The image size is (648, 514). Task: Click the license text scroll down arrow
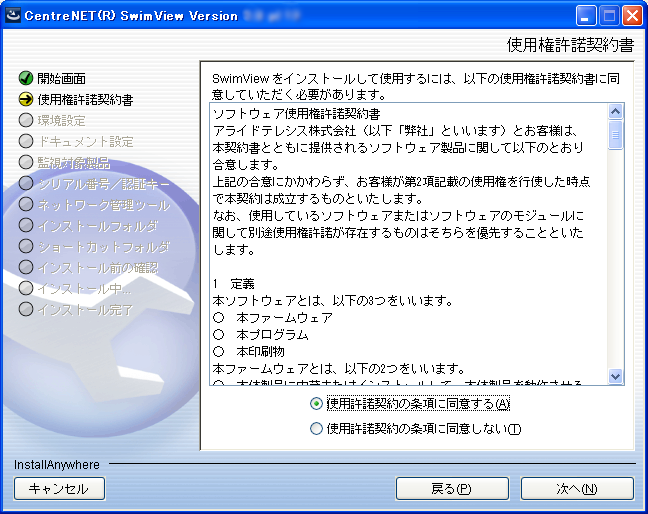coord(615,376)
